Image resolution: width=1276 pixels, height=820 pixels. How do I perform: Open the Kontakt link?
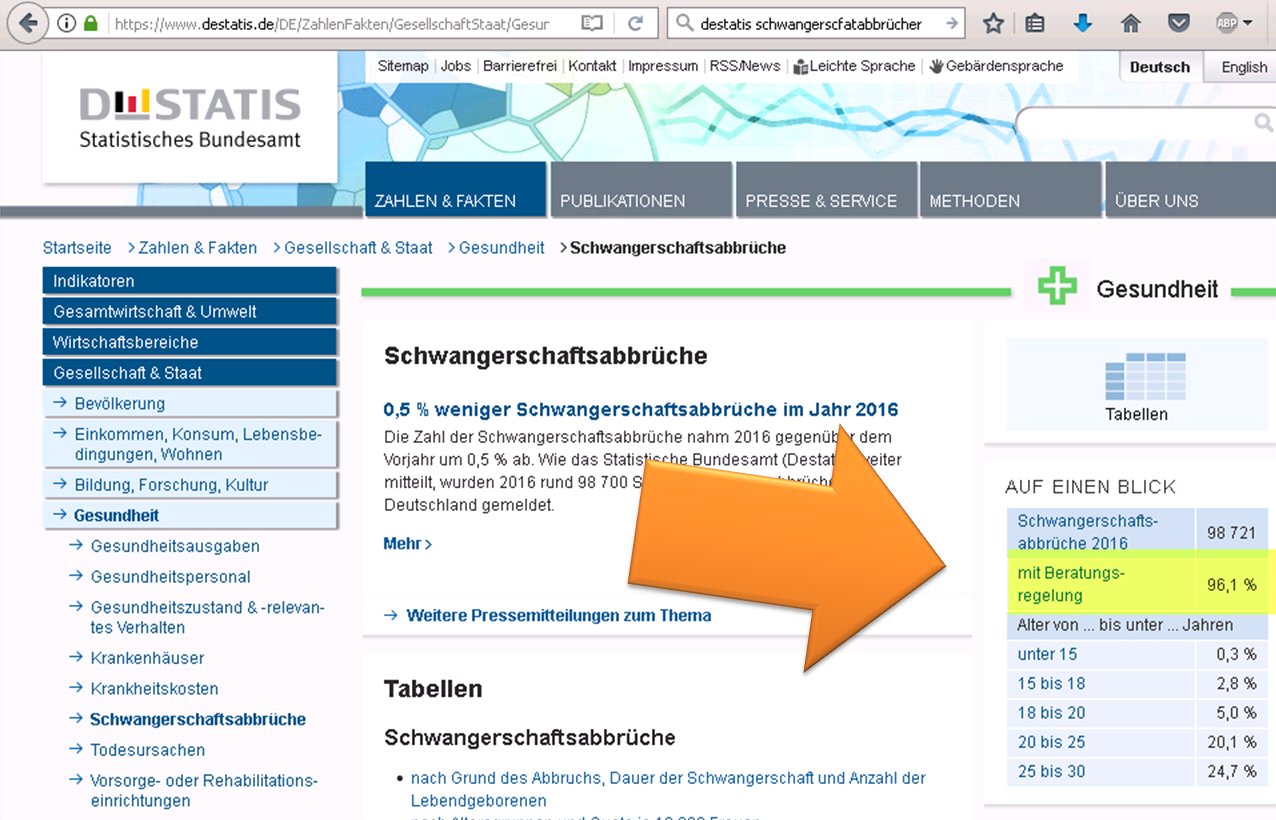click(x=593, y=66)
